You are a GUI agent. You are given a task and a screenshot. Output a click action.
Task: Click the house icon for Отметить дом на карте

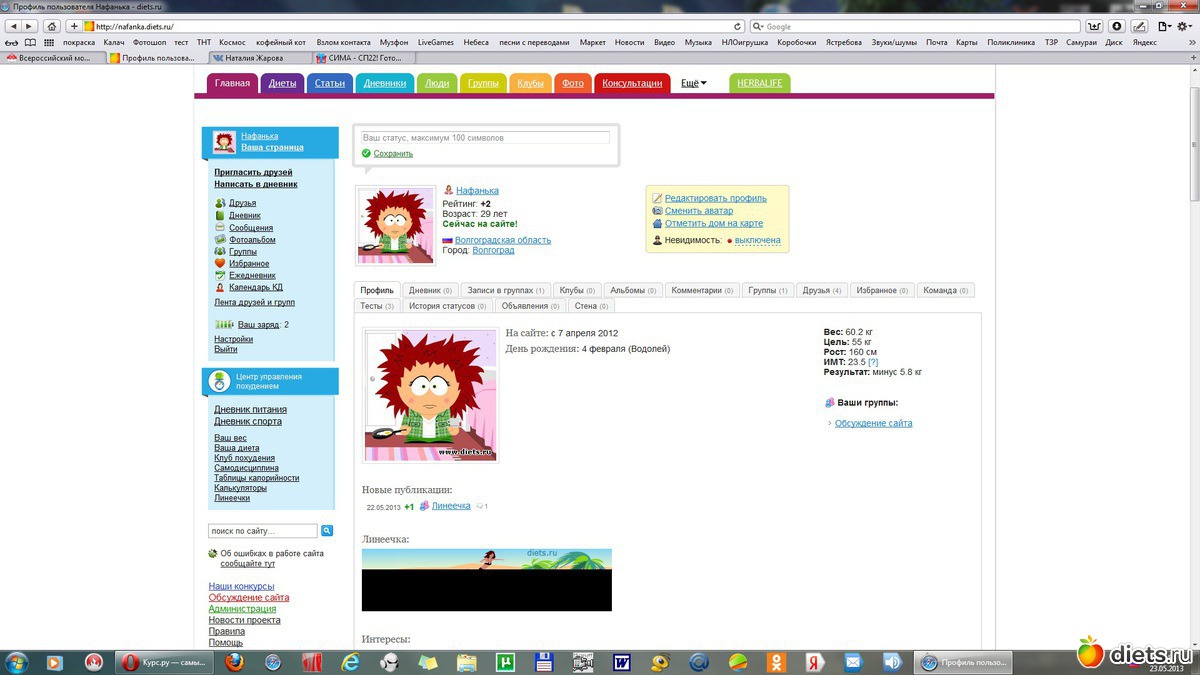[657, 224]
